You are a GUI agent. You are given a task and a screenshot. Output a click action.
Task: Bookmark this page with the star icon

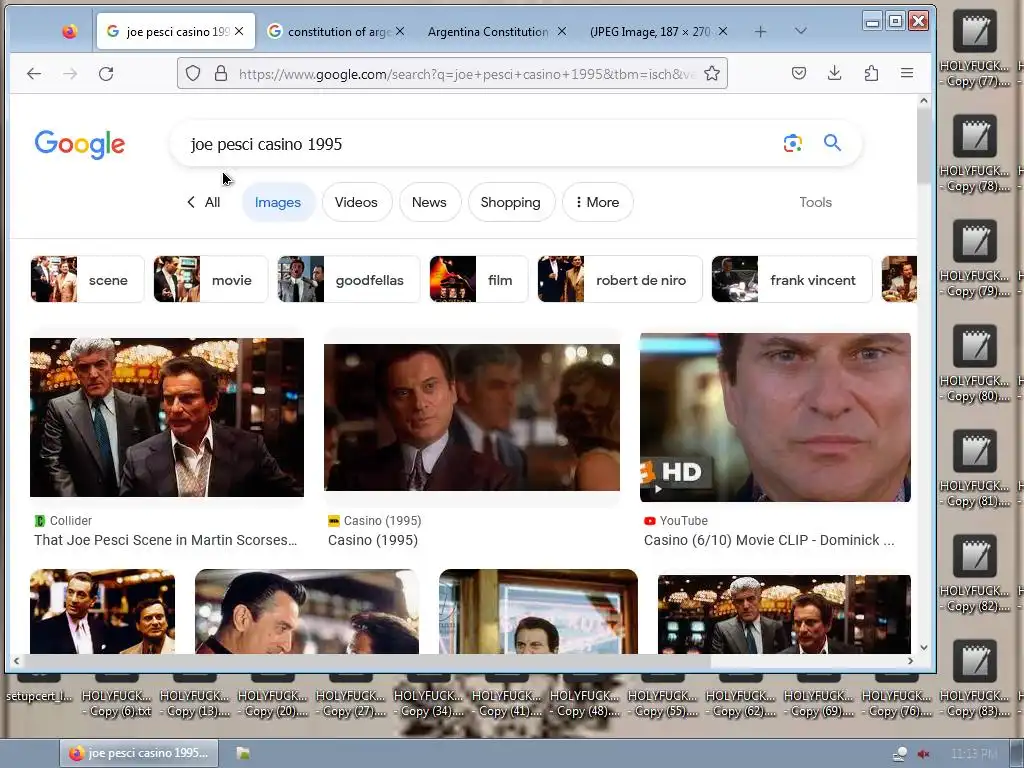coord(712,73)
